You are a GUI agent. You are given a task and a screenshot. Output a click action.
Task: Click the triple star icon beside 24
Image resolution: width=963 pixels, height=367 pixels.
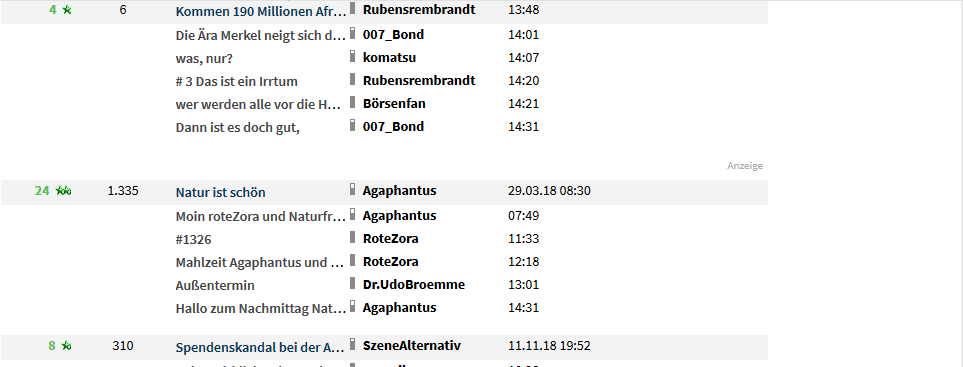coord(63,191)
